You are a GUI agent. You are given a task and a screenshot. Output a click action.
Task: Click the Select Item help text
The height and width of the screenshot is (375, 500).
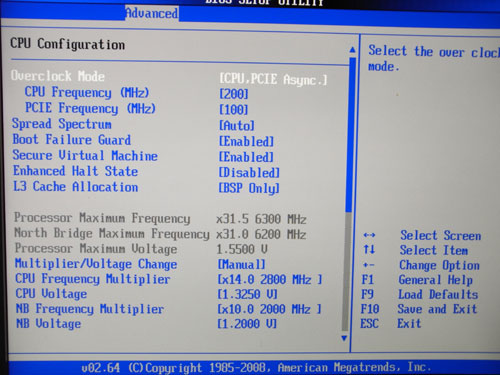coord(434,250)
